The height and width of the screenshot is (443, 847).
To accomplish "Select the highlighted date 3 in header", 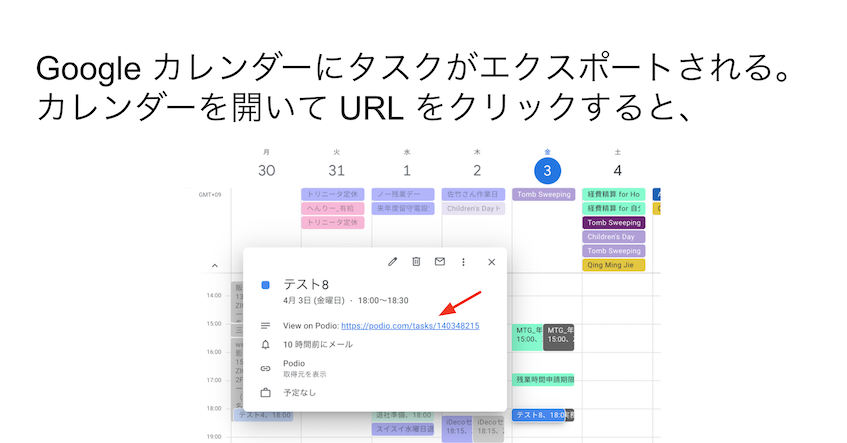I will 546,170.
